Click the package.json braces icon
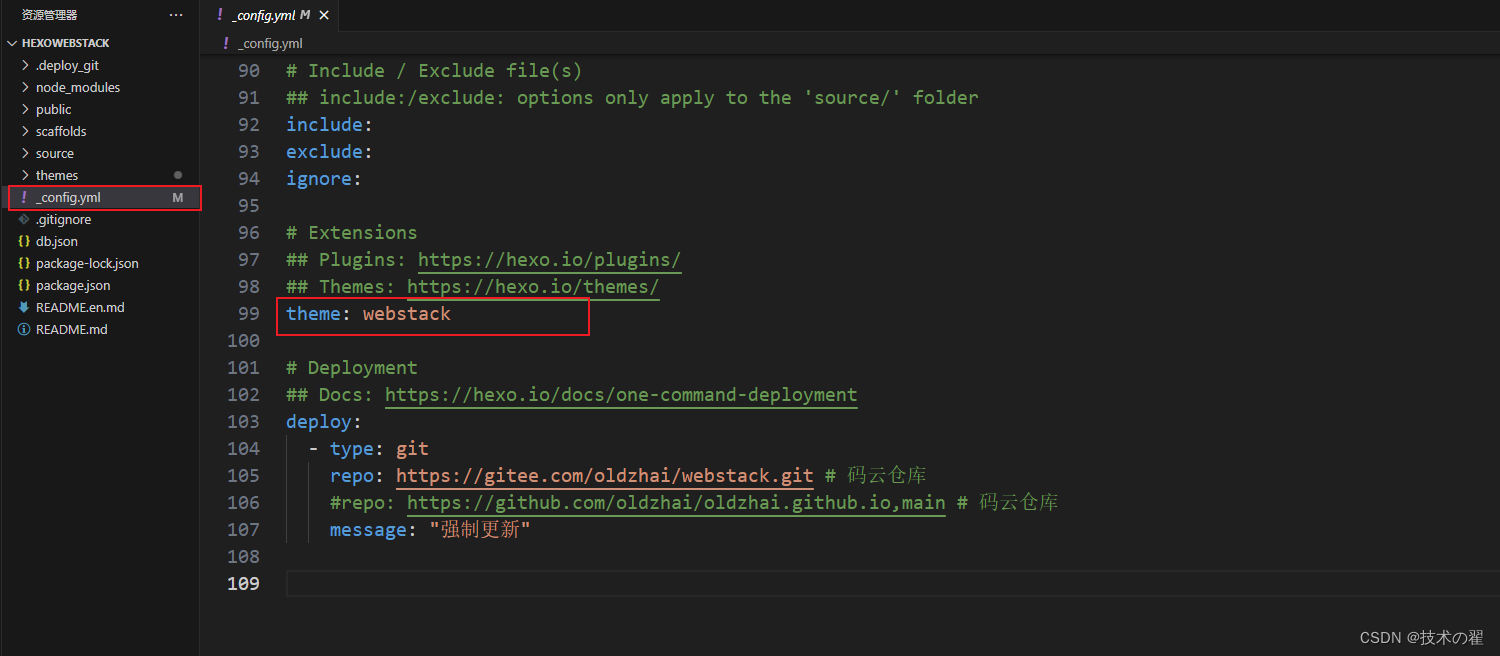The image size is (1500, 656). click(24, 285)
